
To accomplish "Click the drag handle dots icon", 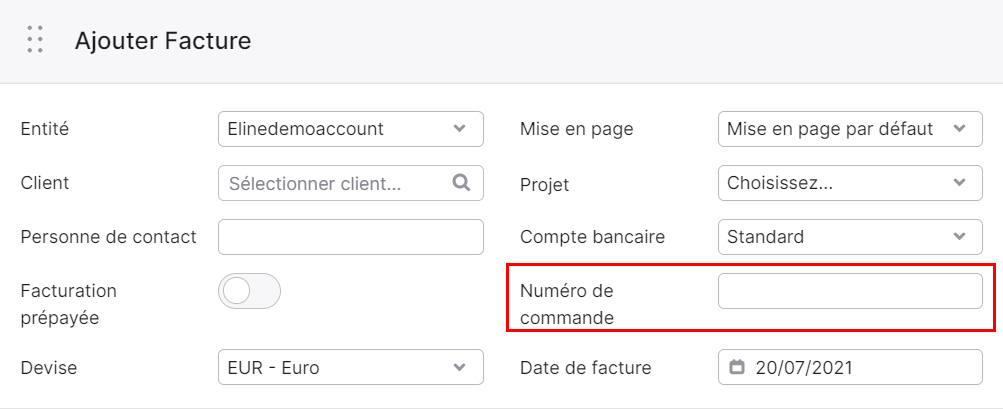I will (x=36, y=40).
